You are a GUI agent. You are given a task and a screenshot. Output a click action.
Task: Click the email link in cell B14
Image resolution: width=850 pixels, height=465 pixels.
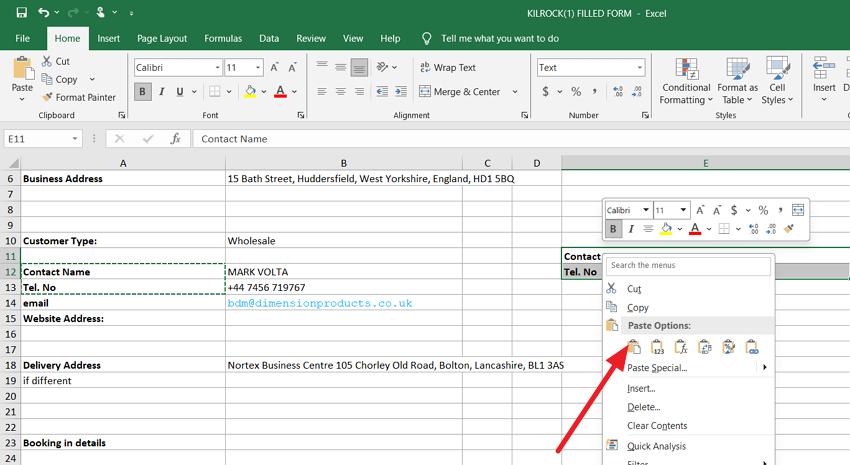tap(319, 303)
